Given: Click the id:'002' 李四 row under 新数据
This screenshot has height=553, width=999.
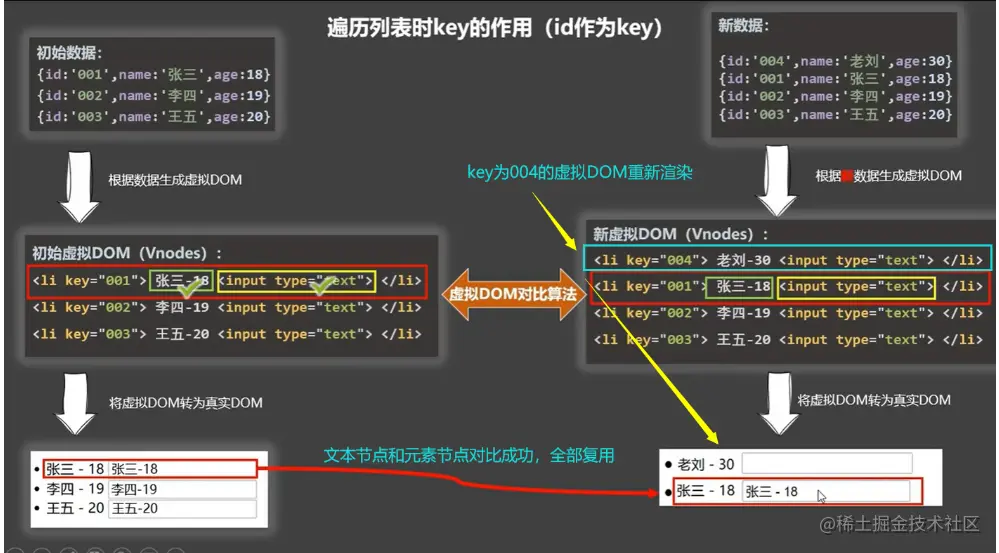Looking at the screenshot, I should point(835,97).
